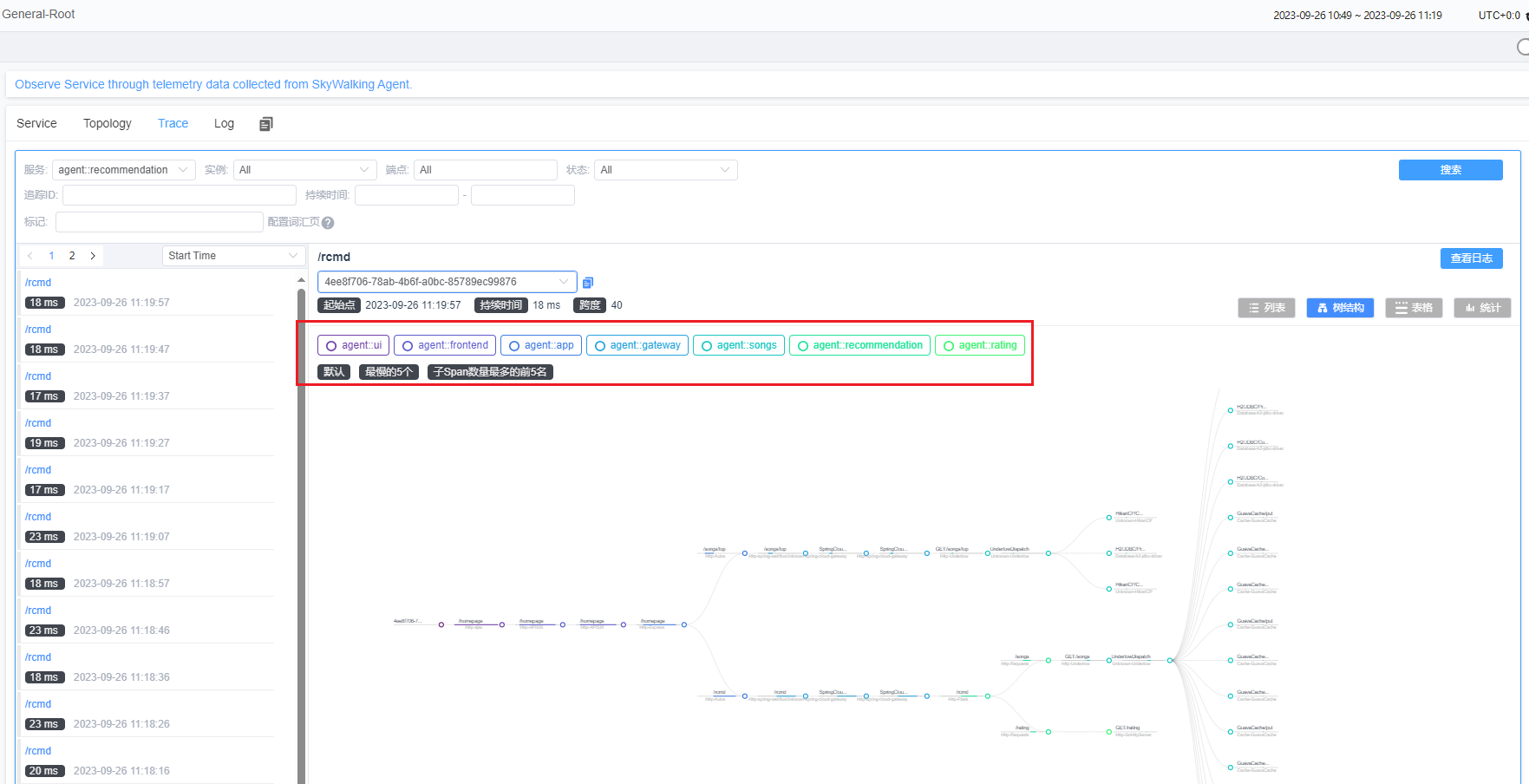Click the 查看日志 button
The width and height of the screenshot is (1529, 784).
click(1471, 258)
